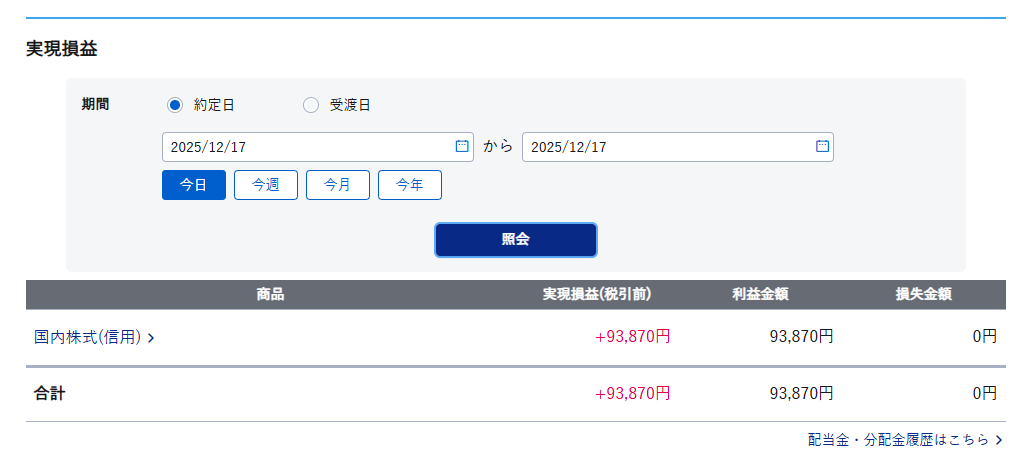
Task: Click the 利益金額 column header
Action: coord(760,294)
